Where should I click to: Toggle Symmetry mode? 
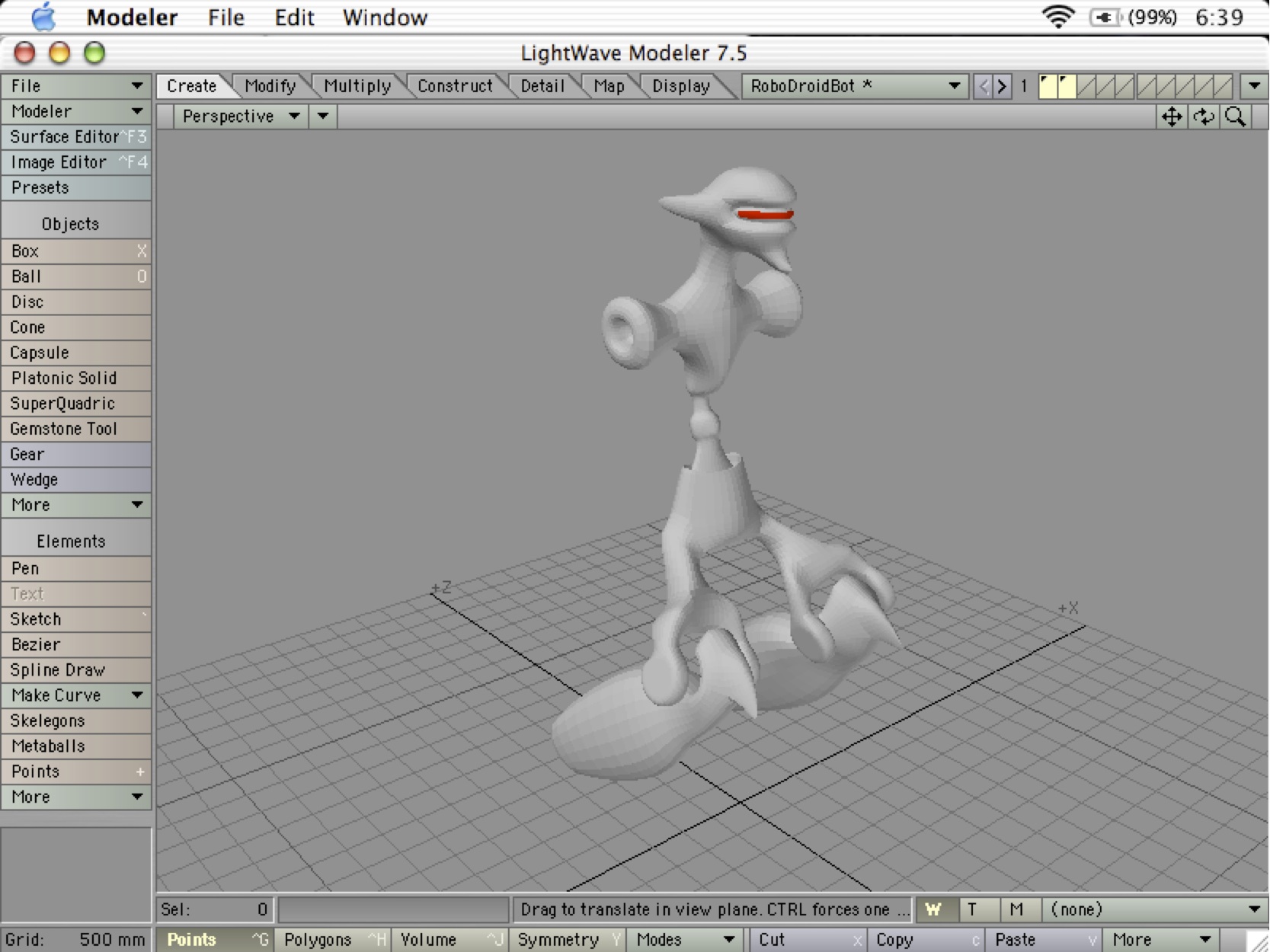568,940
